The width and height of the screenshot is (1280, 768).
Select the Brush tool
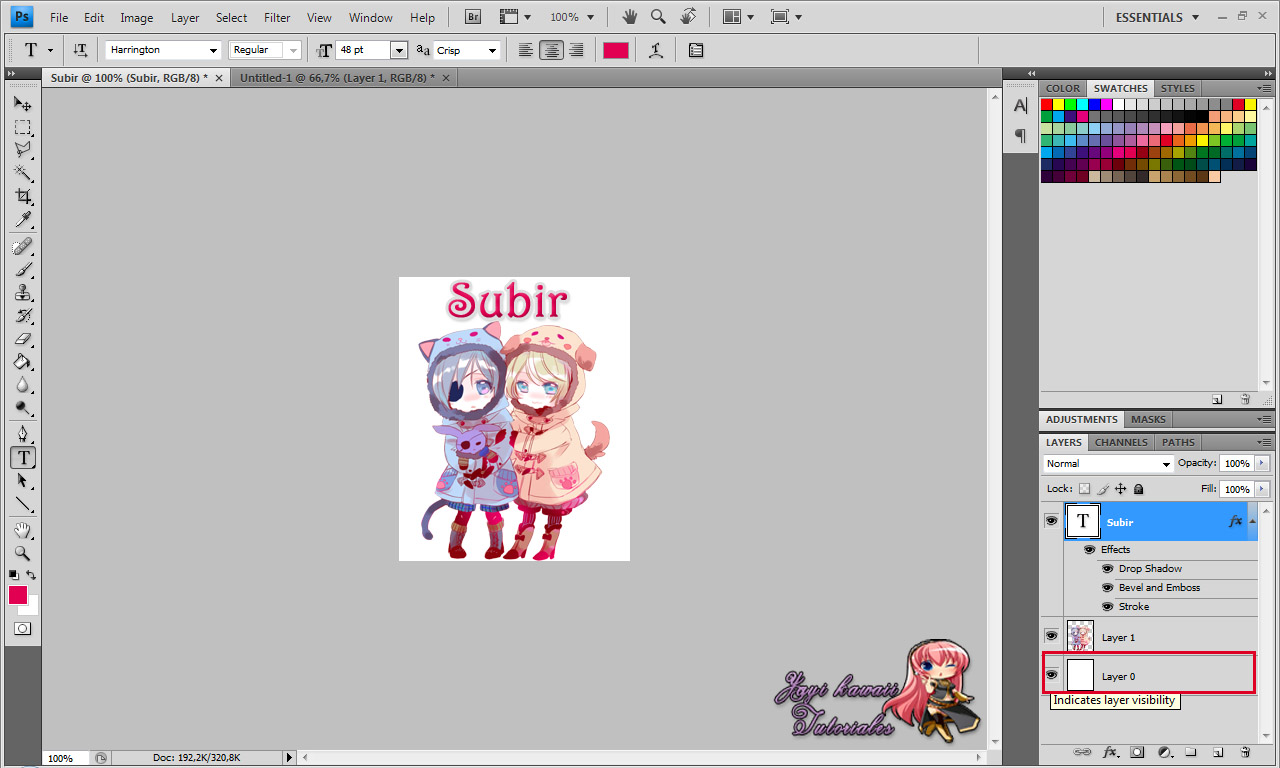coord(22,269)
